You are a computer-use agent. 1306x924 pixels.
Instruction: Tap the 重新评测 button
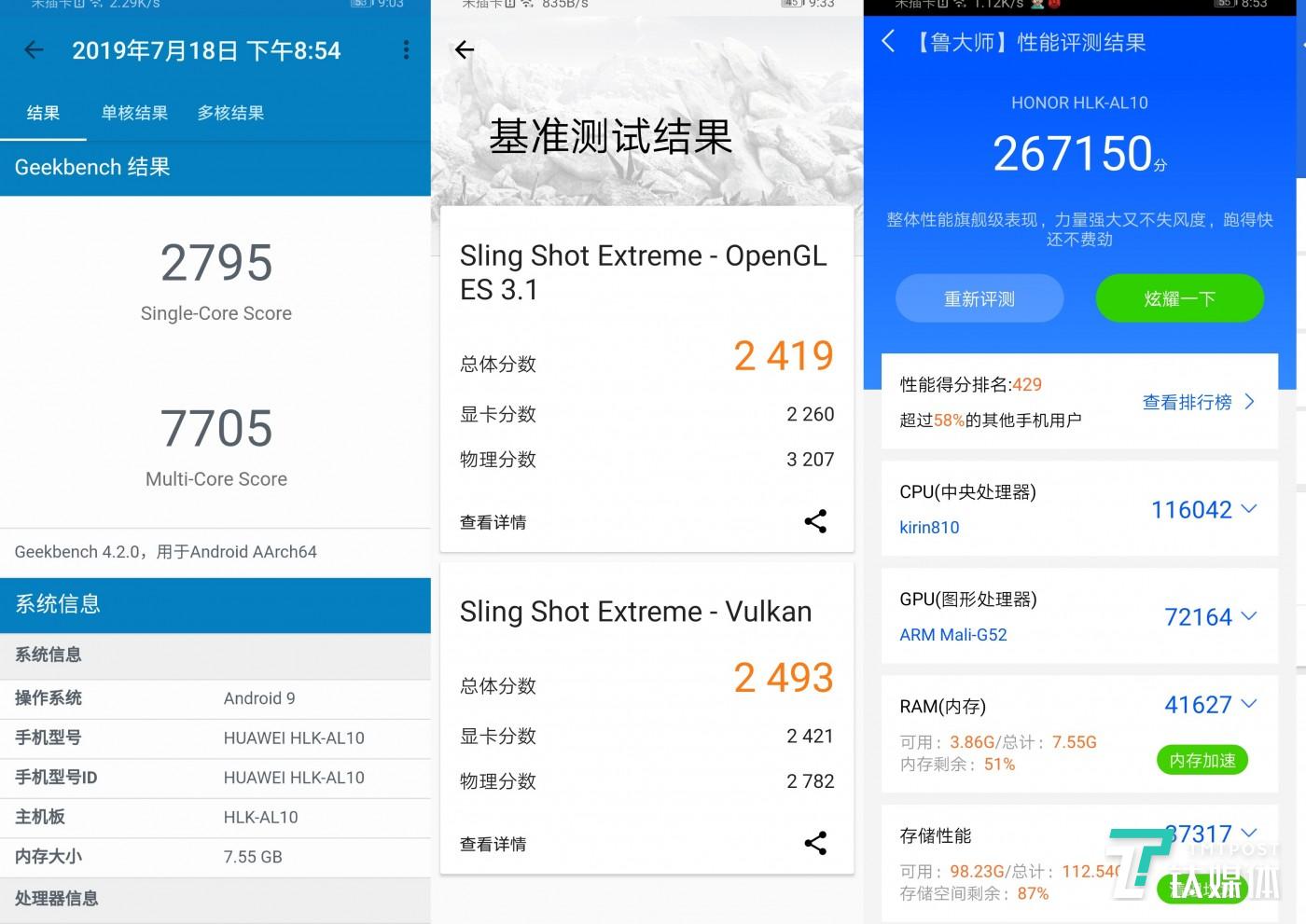[x=979, y=298]
